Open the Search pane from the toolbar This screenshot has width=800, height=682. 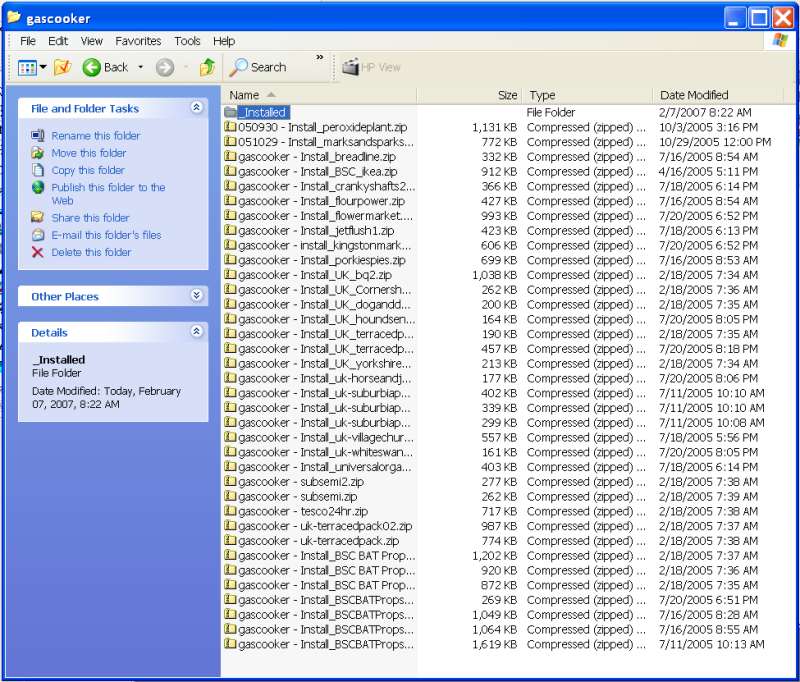(x=258, y=67)
